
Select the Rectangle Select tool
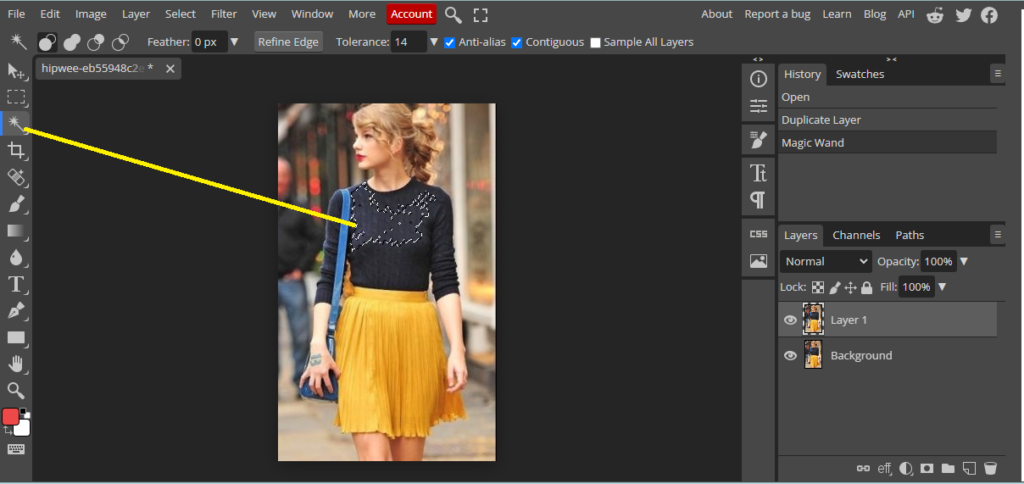(16, 97)
